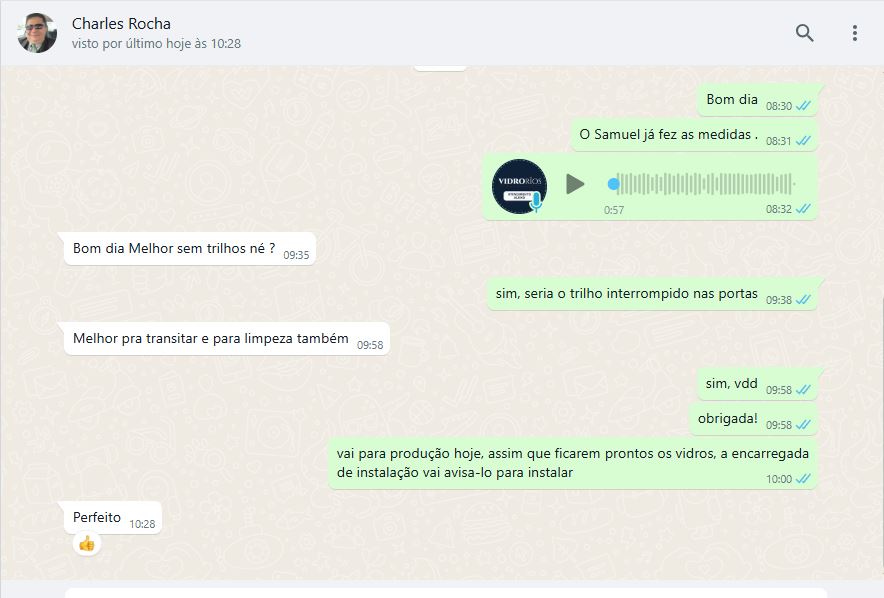Click the 'obrigada!' message bubble

tap(753, 419)
